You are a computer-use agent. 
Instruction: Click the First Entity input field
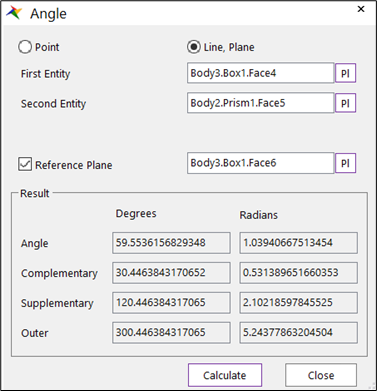(x=260, y=73)
